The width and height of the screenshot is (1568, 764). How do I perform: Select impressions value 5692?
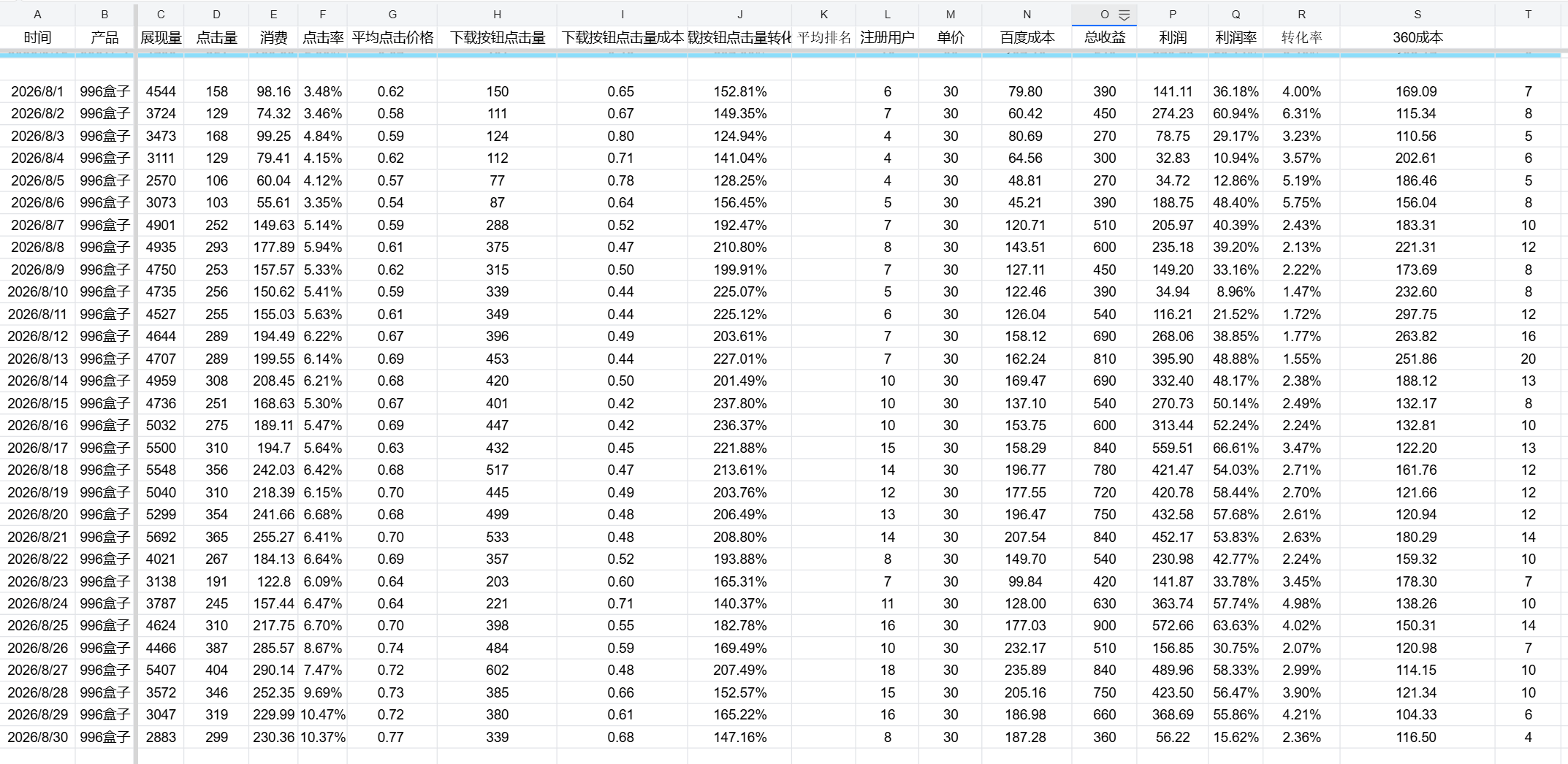(161, 537)
